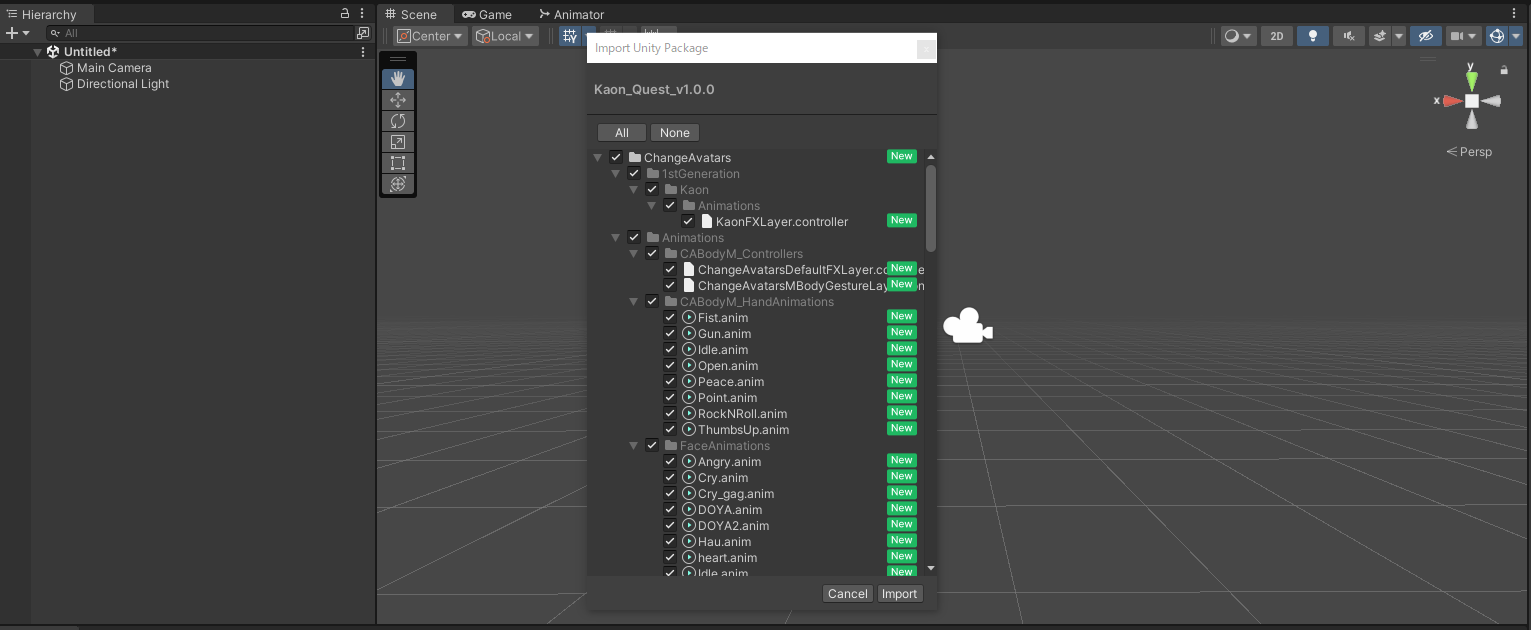Uncheck KaonFXLayer.controller checkbox
The image size is (1531, 630).
688,222
